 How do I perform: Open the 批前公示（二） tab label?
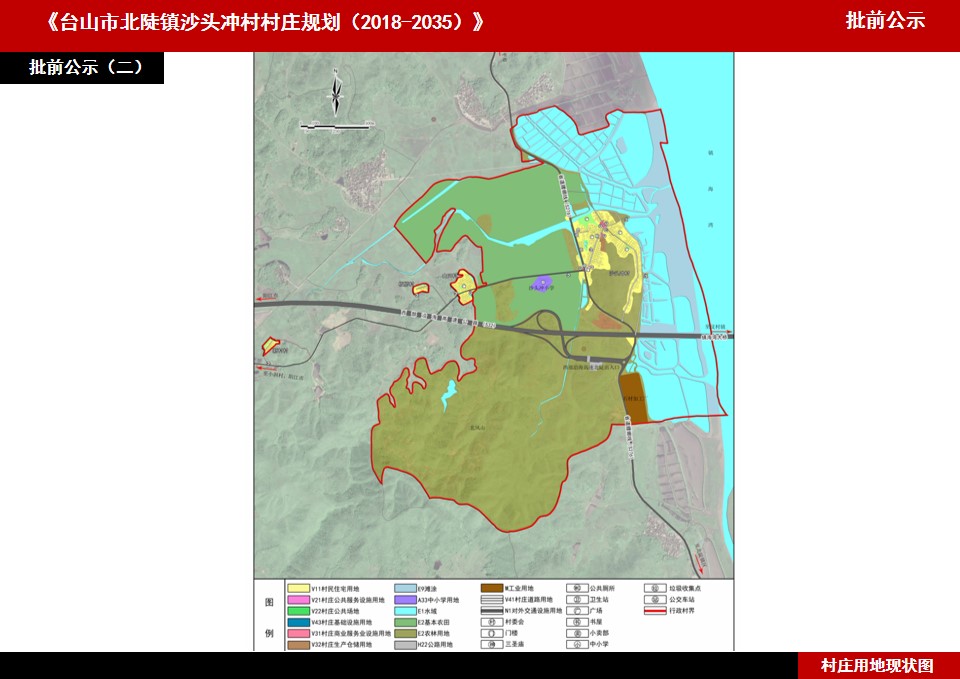[82, 68]
